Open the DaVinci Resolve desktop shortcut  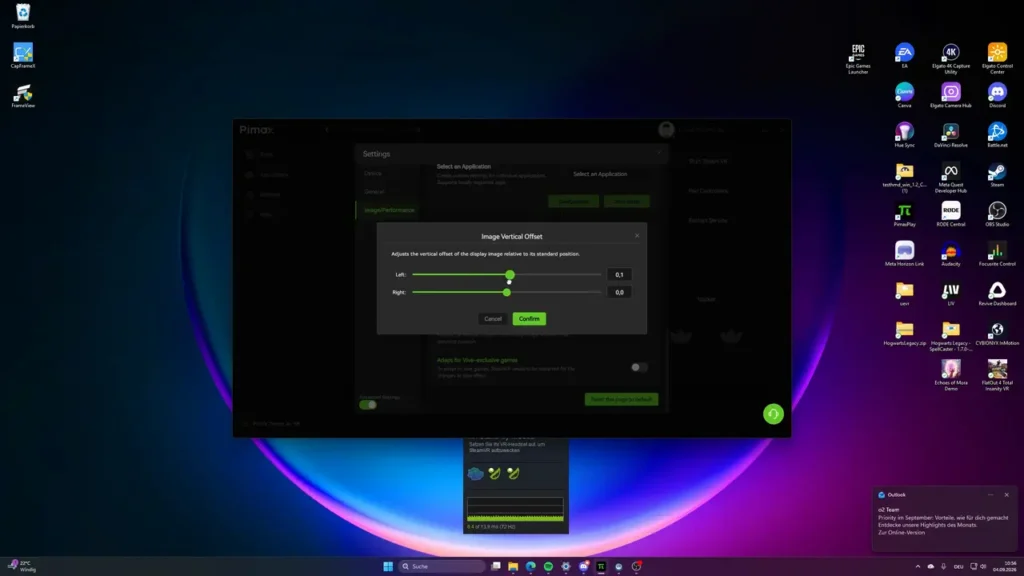[x=951, y=135]
